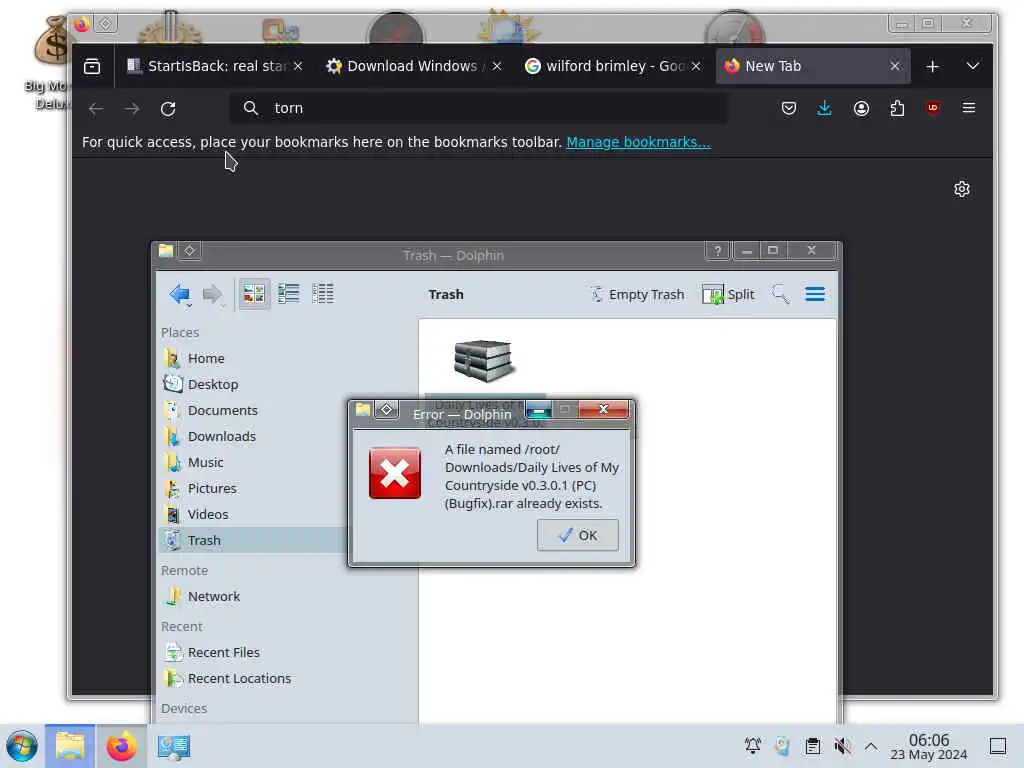
Task: Close the New Tab tab
Action: pyautogui.click(x=895, y=66)
